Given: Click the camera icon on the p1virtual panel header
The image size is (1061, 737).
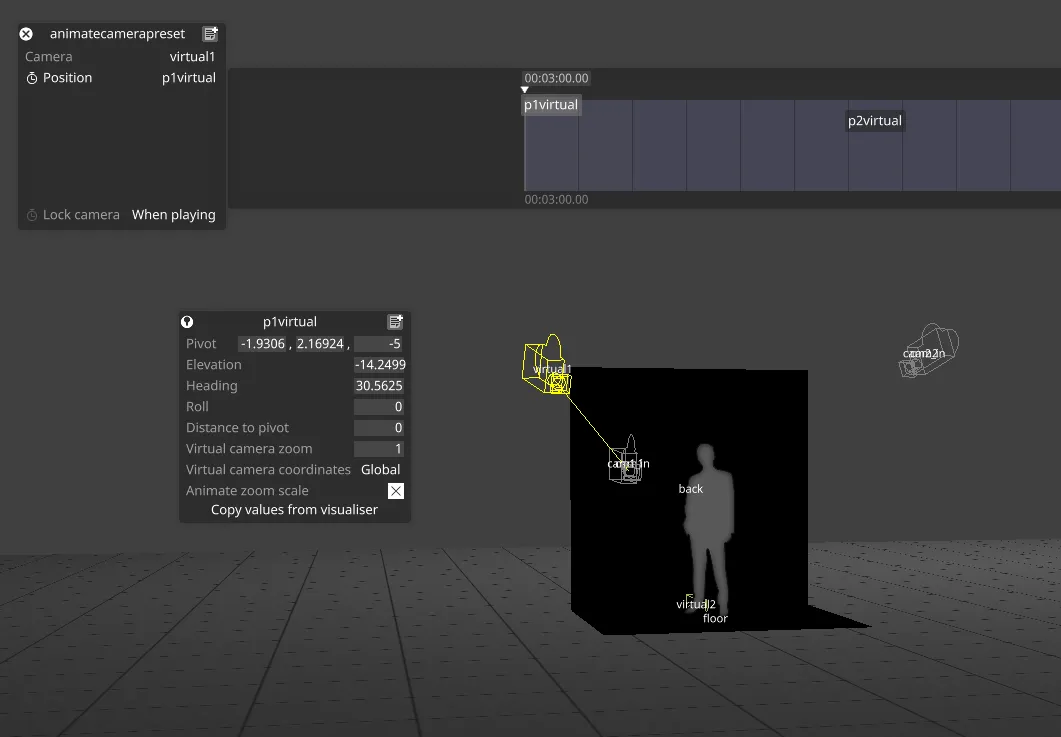Looking at the screenshot, I should tap(187, 321).
